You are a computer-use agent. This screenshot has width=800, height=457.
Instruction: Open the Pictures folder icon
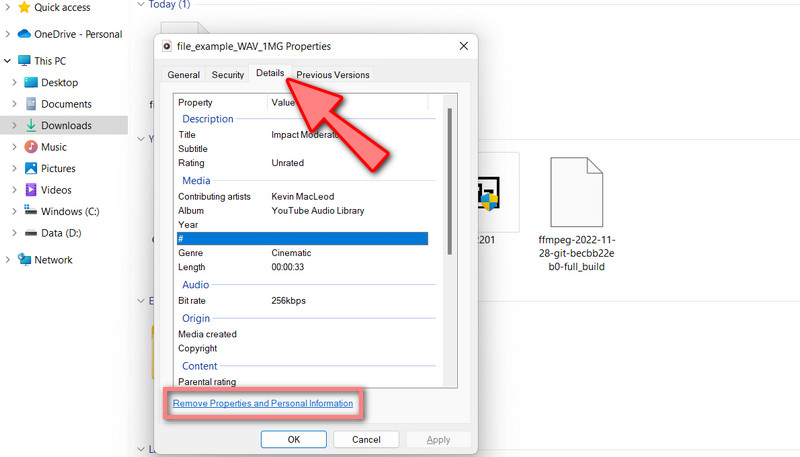31,168
